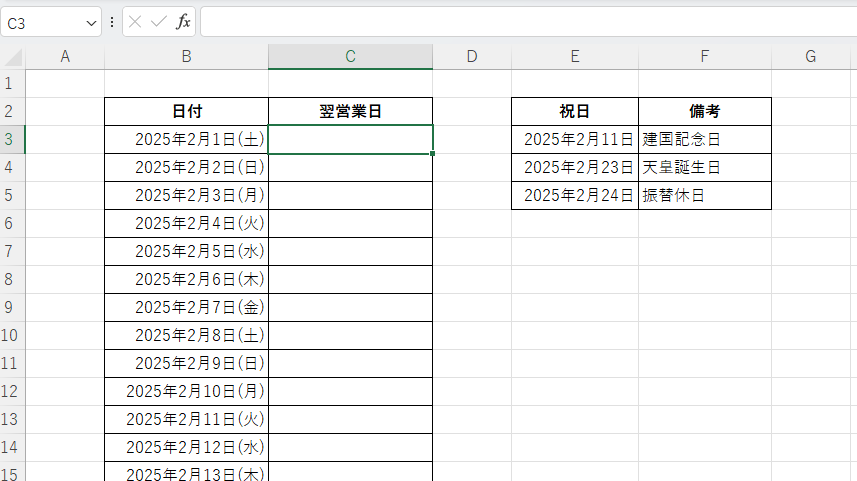The width and height of the screenshot is (857, 481).
Task: Select column A header
Action: (x=65, y=56)
